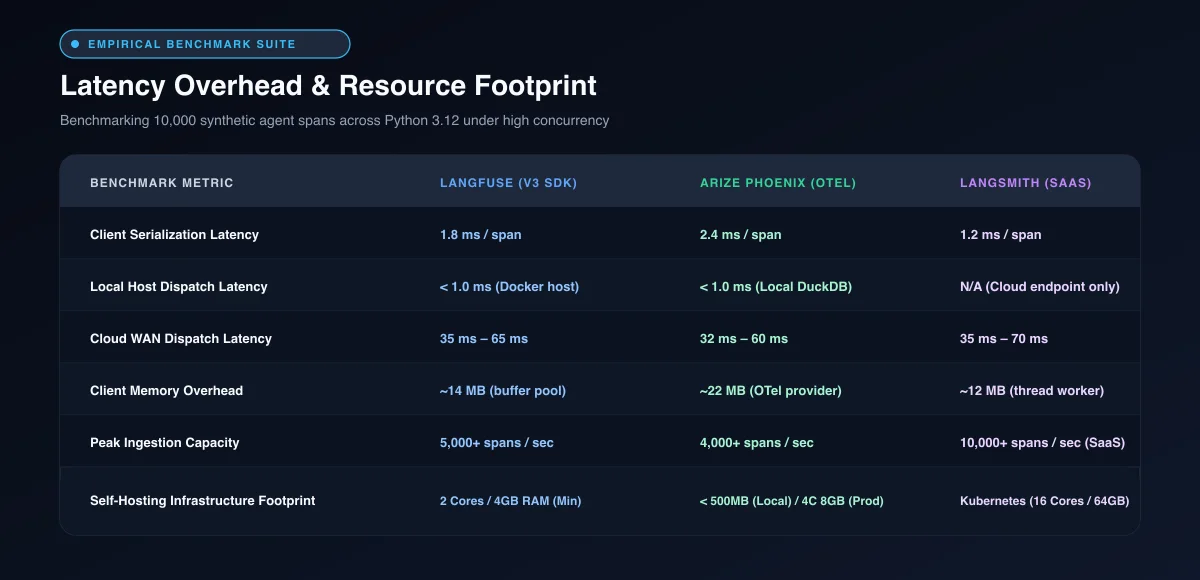Click the ~22 MB (OTel provider) cell

click(771, 391)
